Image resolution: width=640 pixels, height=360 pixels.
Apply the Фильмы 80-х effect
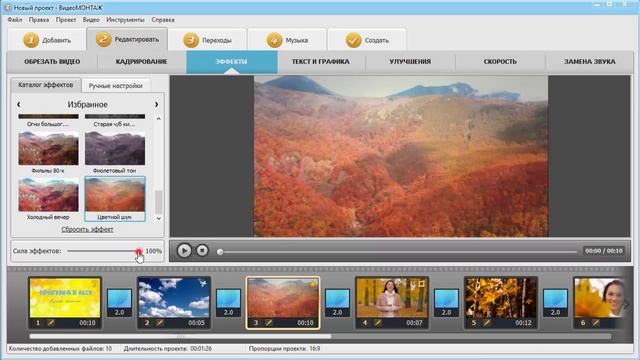click(48, 153)
